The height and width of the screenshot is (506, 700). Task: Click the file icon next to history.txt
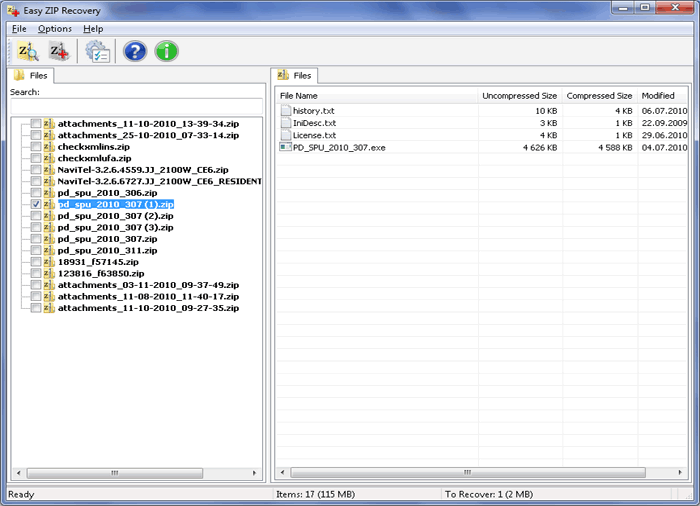point(285,111)
